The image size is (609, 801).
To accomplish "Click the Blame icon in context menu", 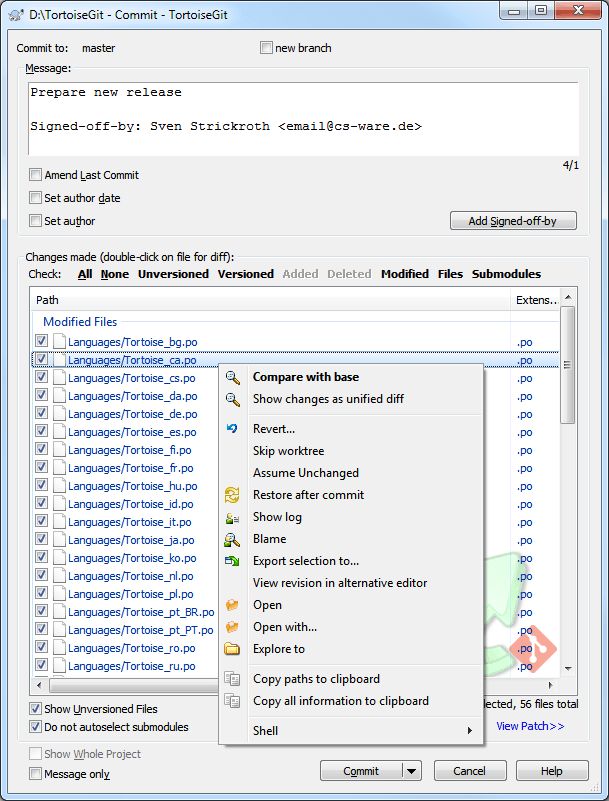I will point(232,539).
